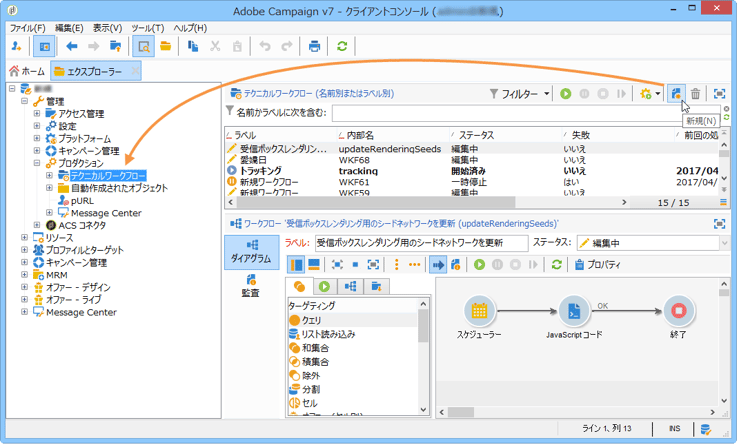The height and width of the screenshot is (447, 750).
Task: Expand the MRM tree node
Action: (24, 274)
